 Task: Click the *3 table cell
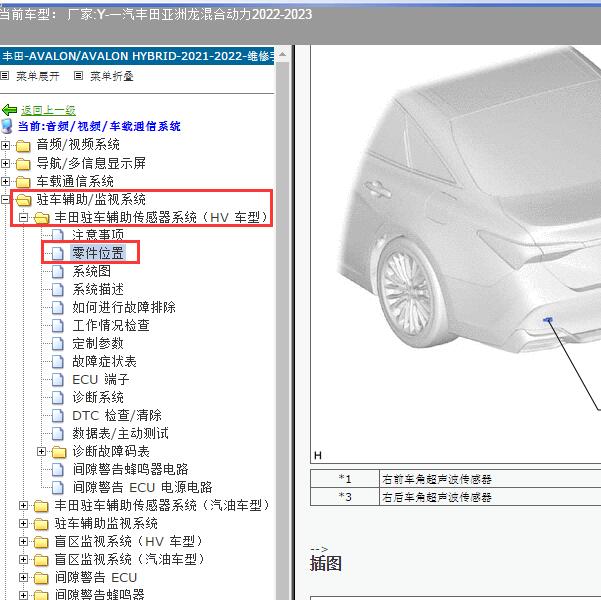tap(345, 497)
